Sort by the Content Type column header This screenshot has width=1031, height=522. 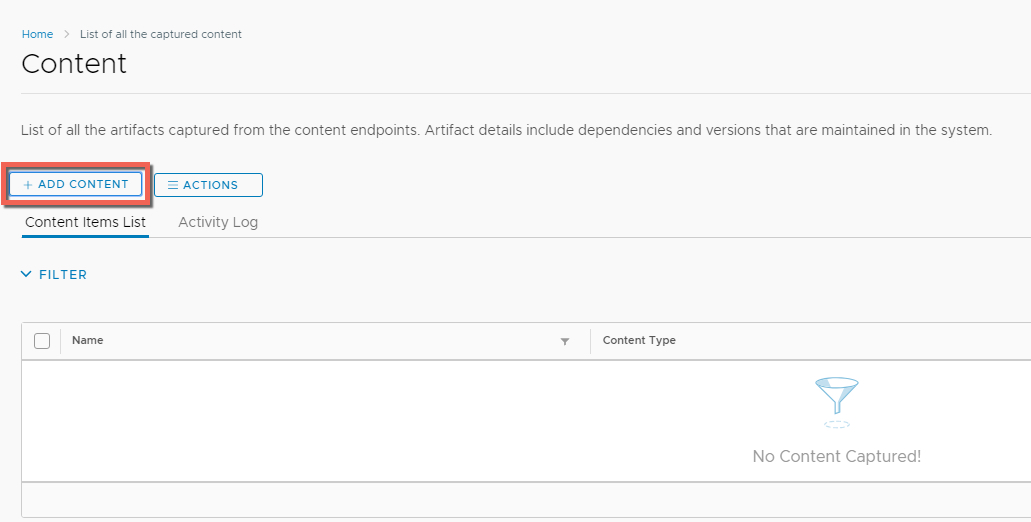coord(639,340)
